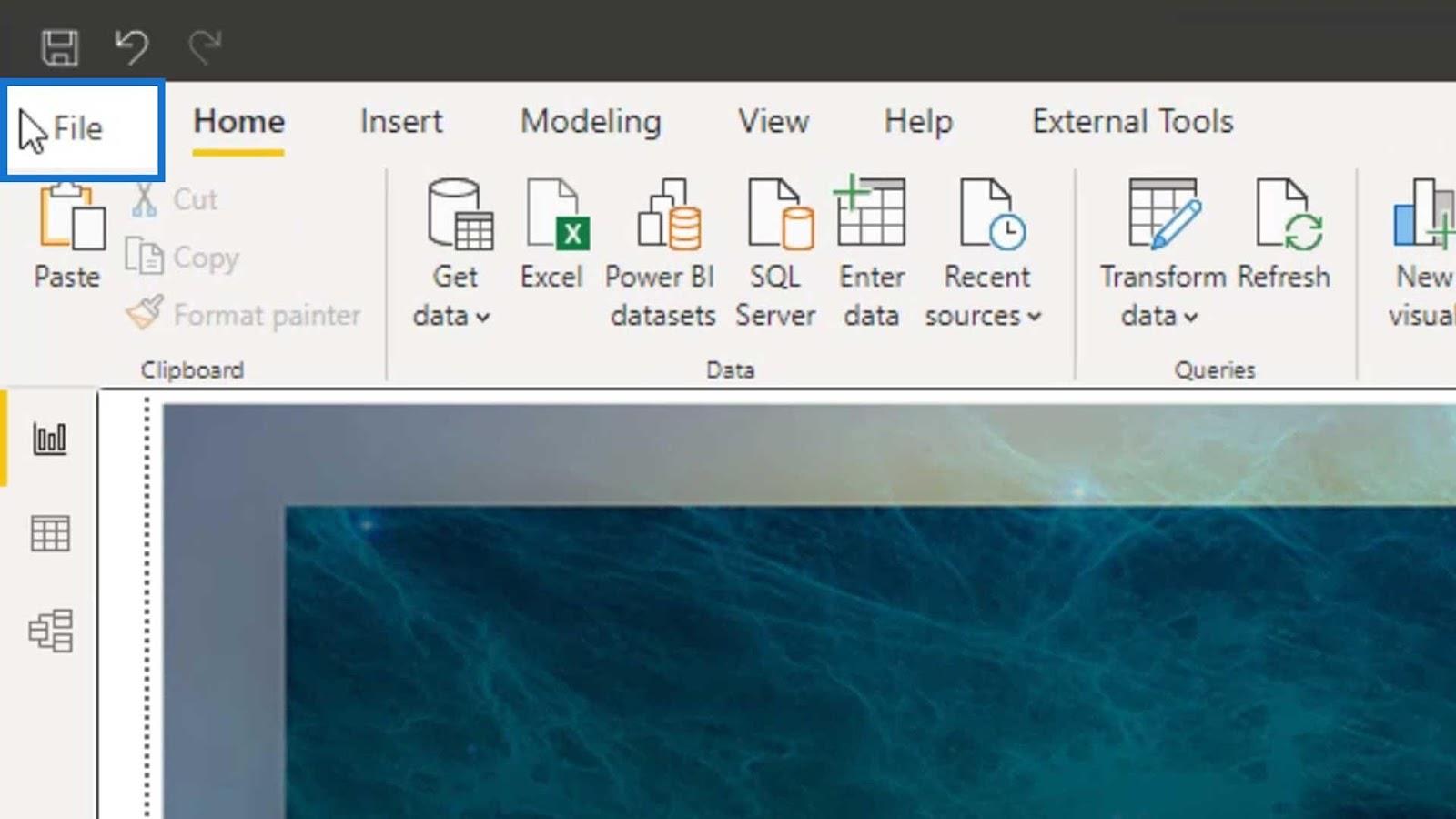Switch to the Home ribbon tab
The width and height of the screenshot is (1456, 819).
click(238, 122)
